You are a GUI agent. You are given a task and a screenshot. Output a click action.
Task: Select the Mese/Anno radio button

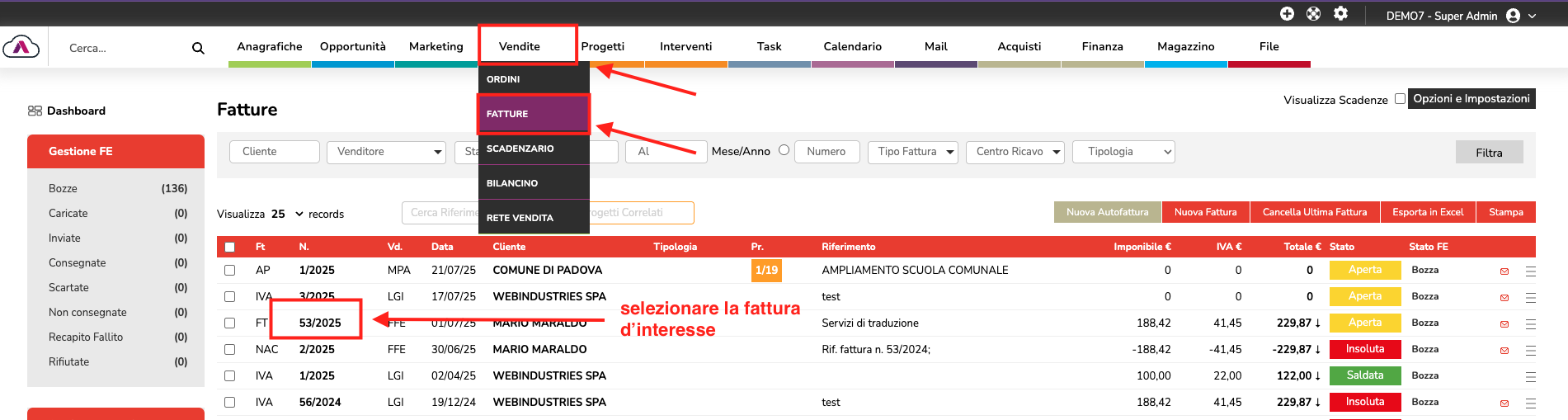pos(784,150)
